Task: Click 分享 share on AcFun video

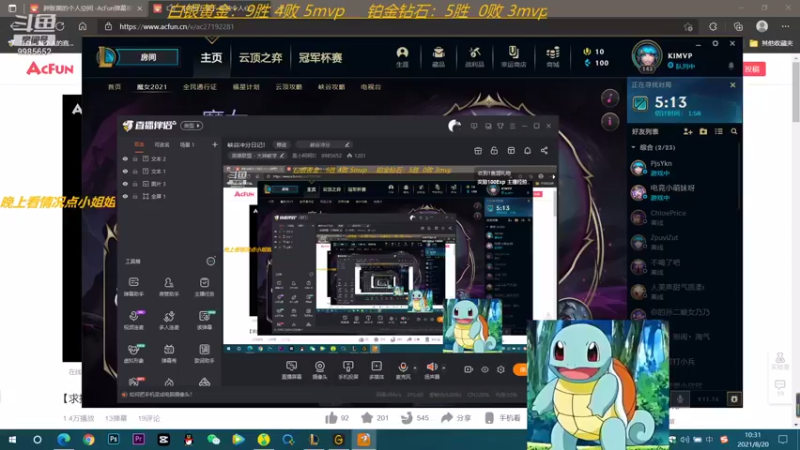Action: [456, 418]
